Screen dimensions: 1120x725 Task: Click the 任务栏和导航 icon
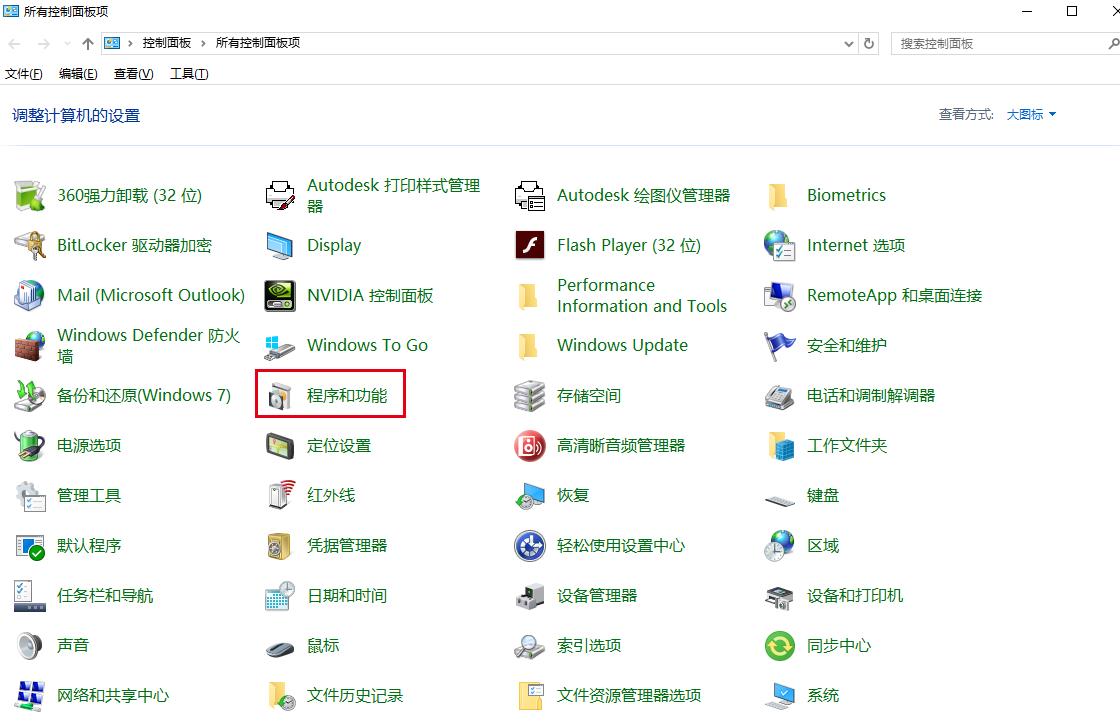coord(30,596)
